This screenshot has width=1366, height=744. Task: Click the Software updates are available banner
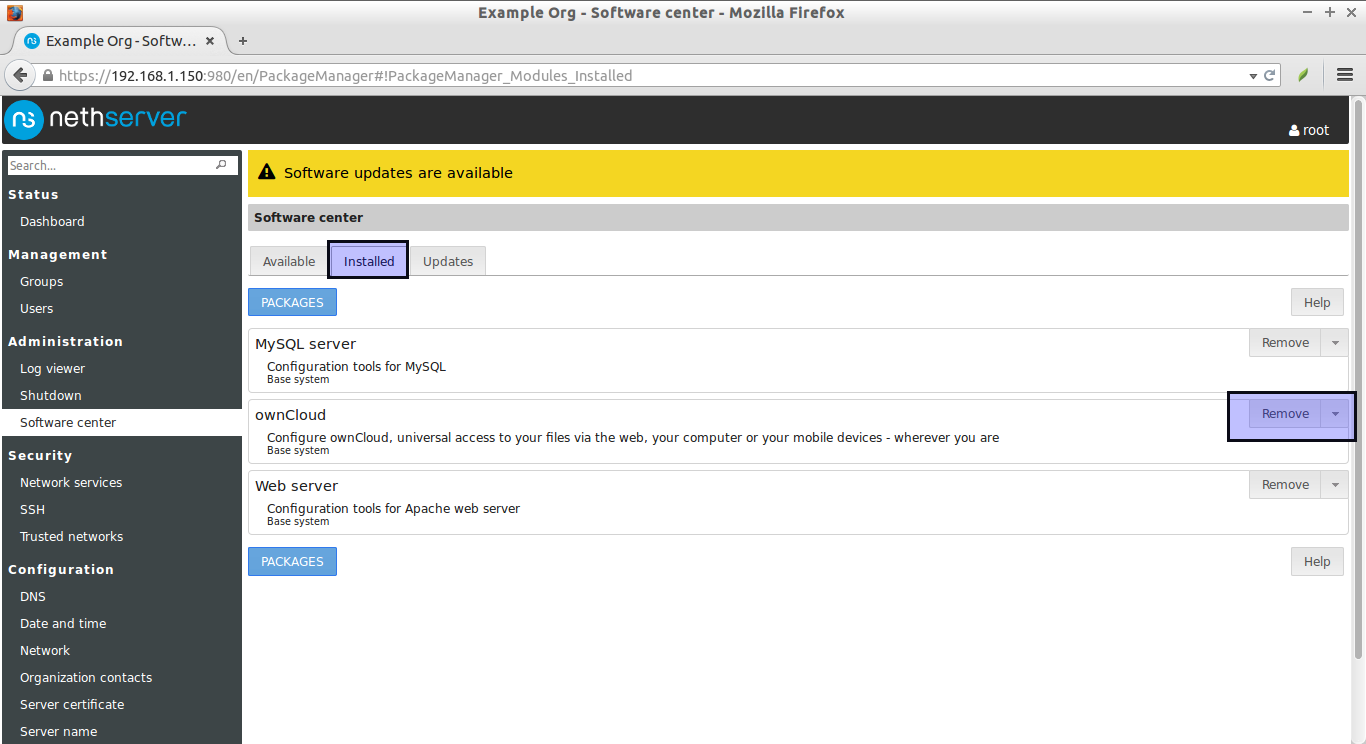pos(798,173)
